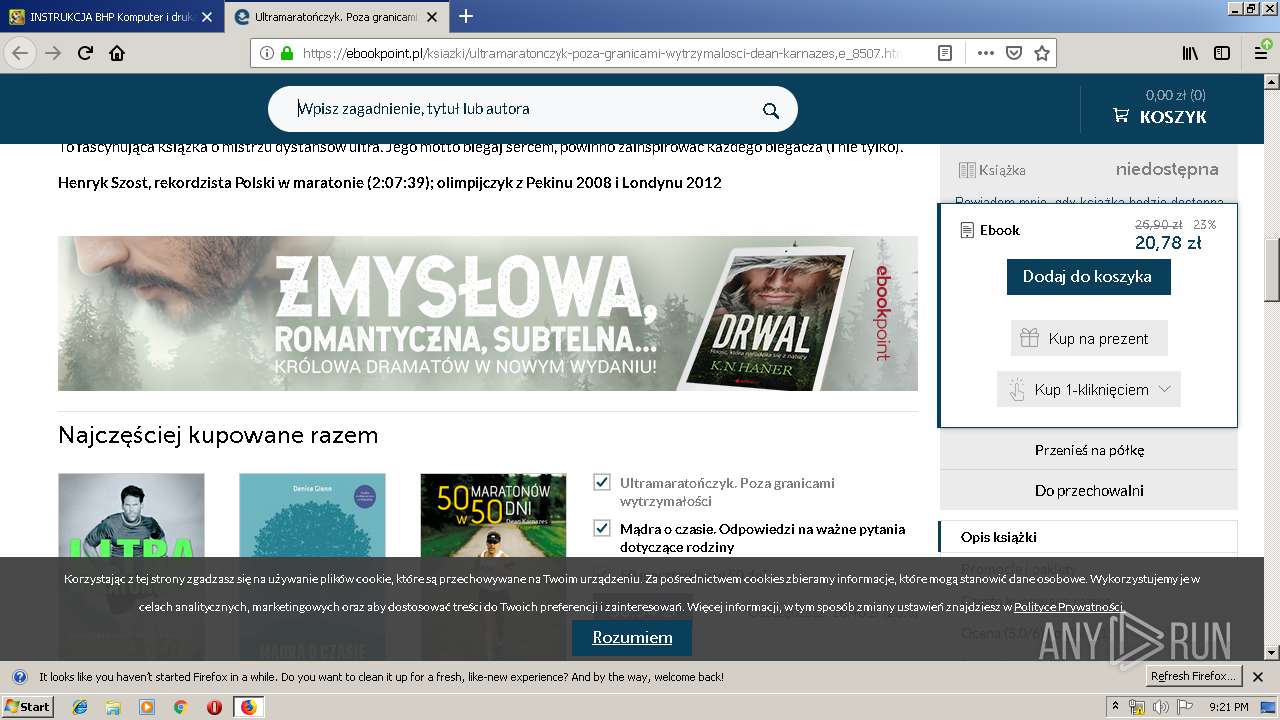Click the magnifier search icon in search box
Viewport: 1280px width, 720px height.
(770, 110)
